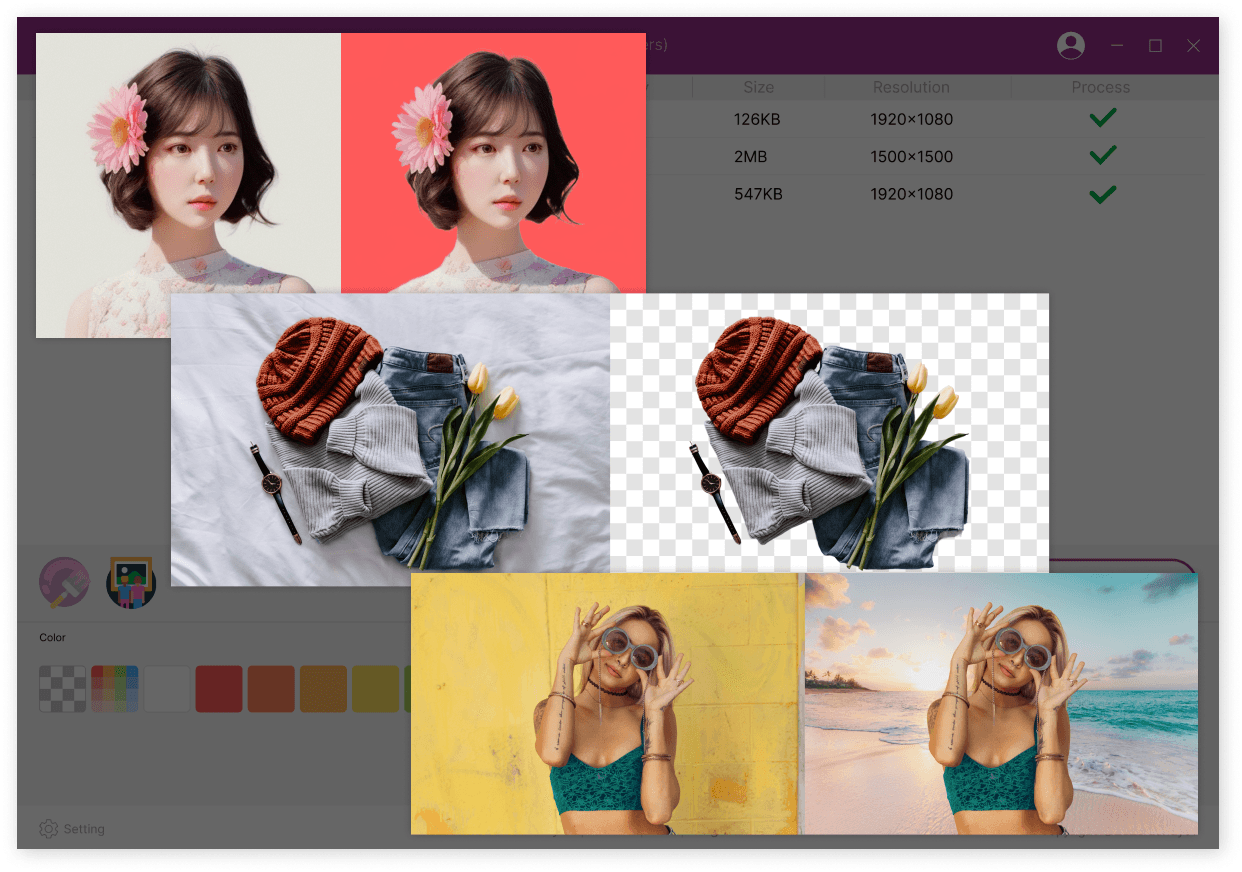Maximize the application window
The width and height of the screenshot is (1242, 872).
coord(1155,46)
